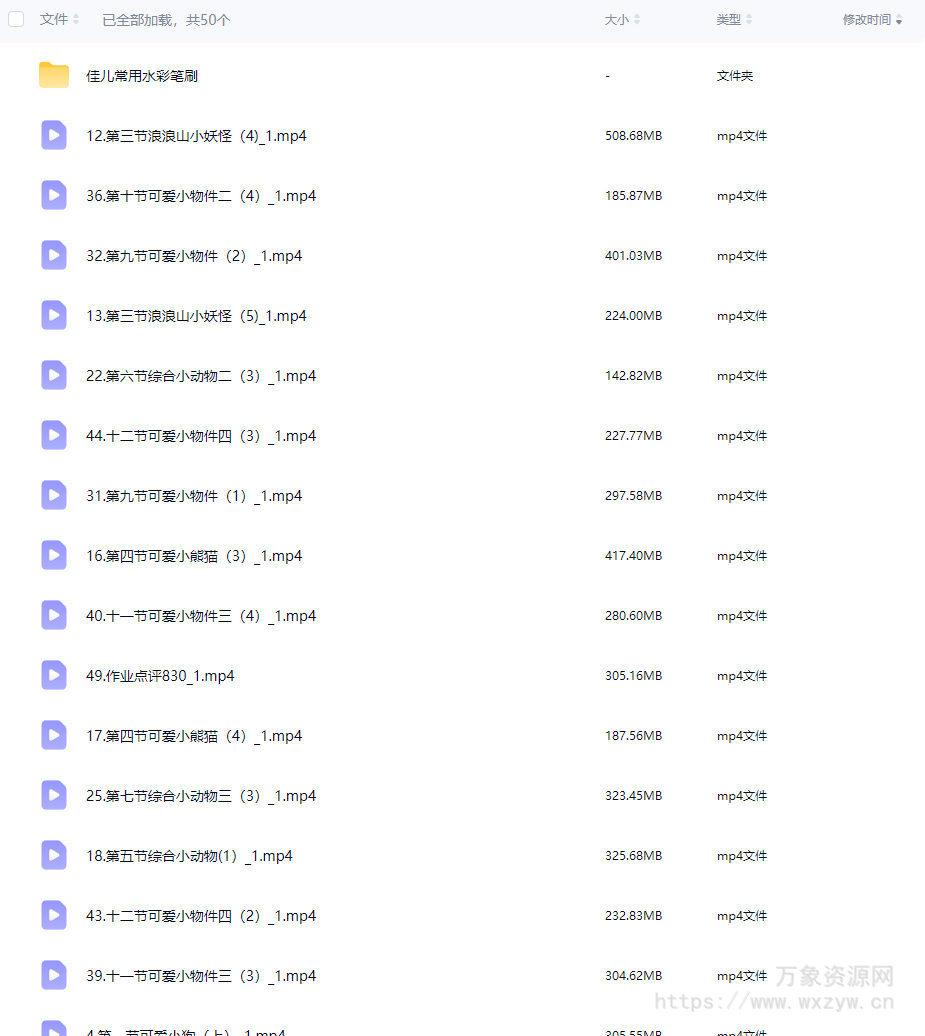The height and width of the screenshot is (1036, 925).
Task: Select the 40.十一节可爱小物件三 (4) file name
Action: pos(201,616)
